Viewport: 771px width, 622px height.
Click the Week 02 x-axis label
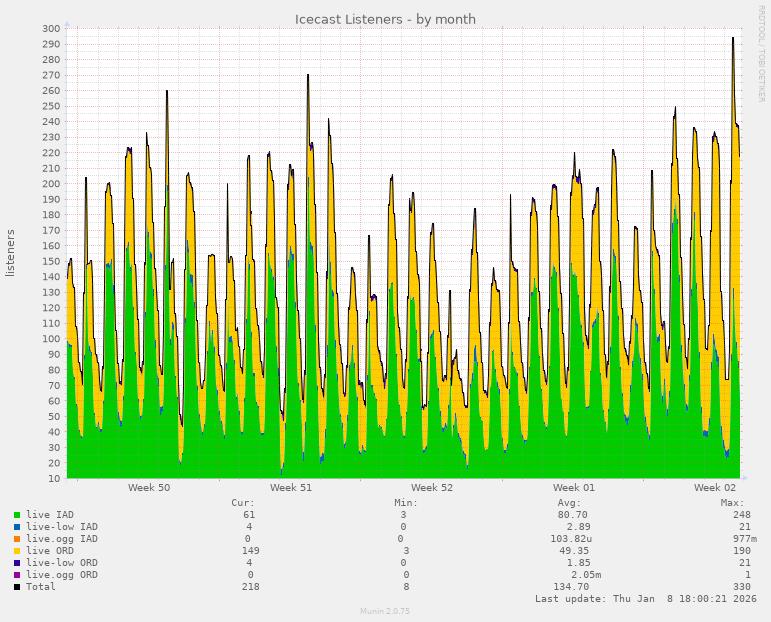(715, 488)
